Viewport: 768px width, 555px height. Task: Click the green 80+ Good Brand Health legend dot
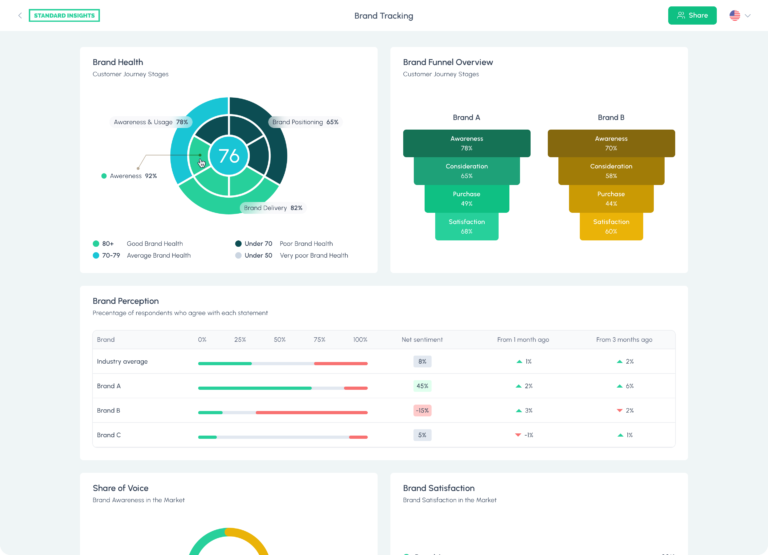coord(96,243)
